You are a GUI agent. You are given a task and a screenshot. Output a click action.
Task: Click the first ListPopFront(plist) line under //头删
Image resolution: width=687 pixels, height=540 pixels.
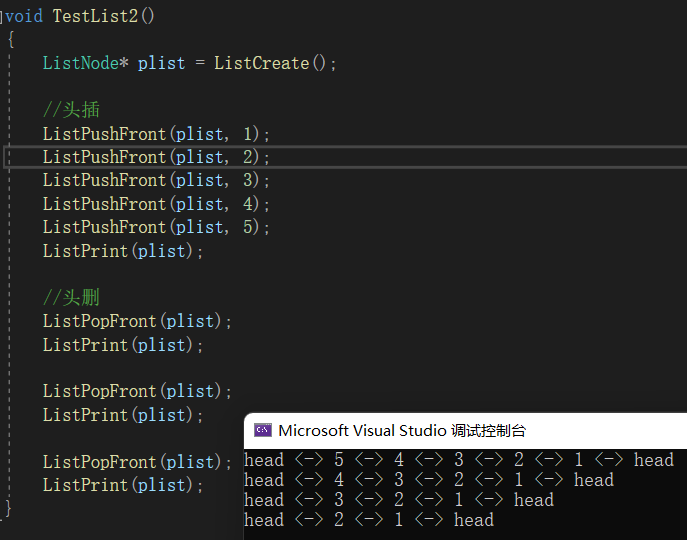click(137, 321)
